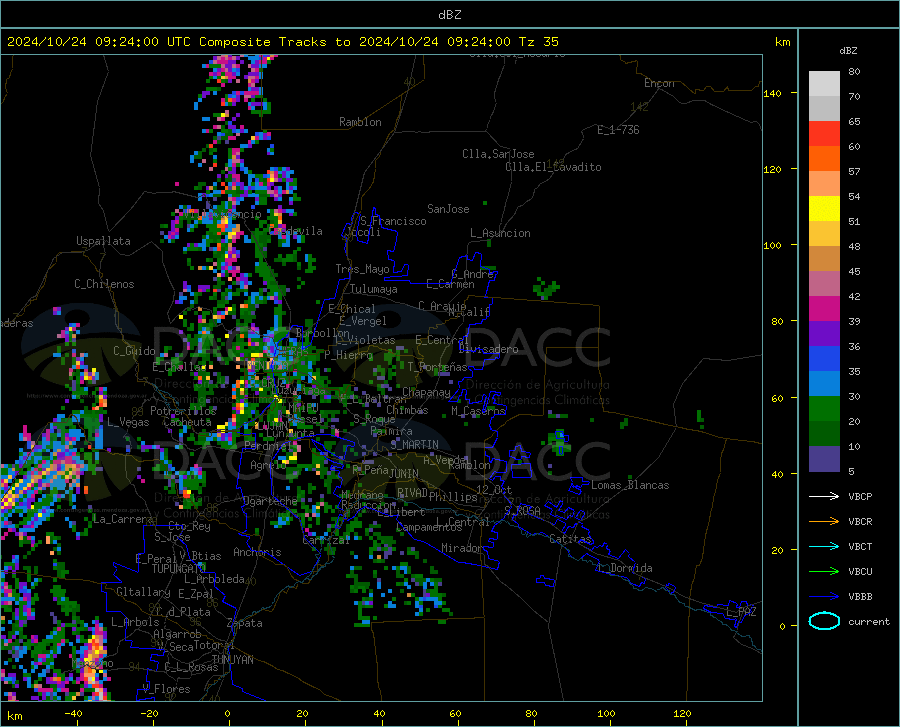
Task: Click the 'Clla.SanJose' map label
Action: pyautogui.click(x=498, y=154)
